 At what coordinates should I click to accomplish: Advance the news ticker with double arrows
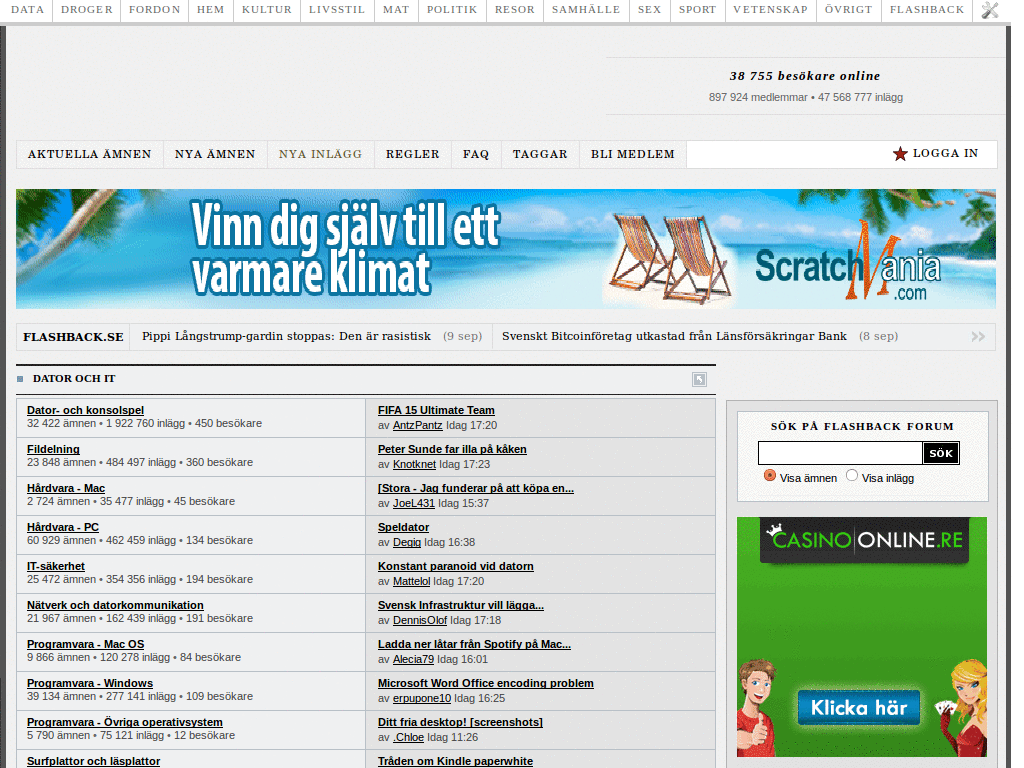tap(978, 336)
